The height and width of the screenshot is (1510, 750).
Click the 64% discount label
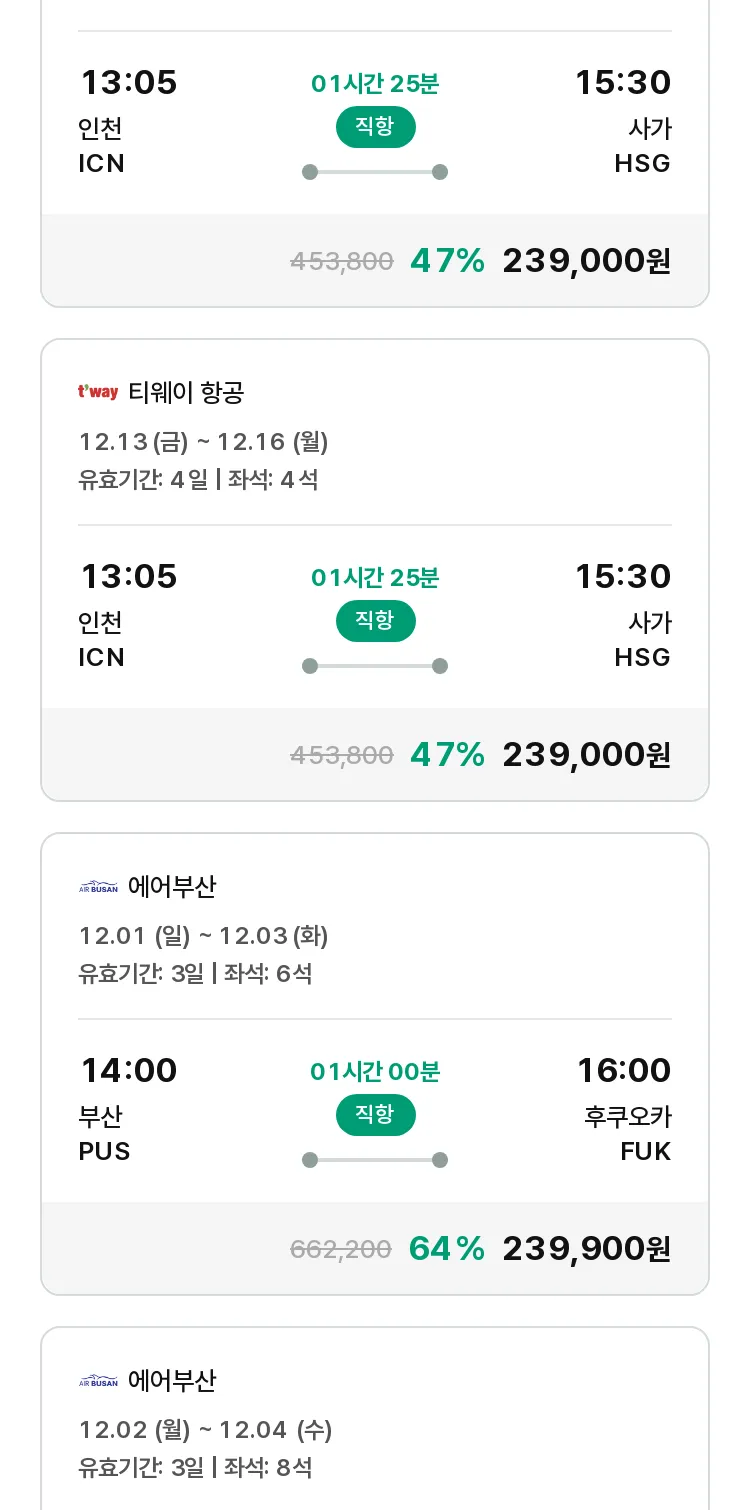[x=447, y=1248]
